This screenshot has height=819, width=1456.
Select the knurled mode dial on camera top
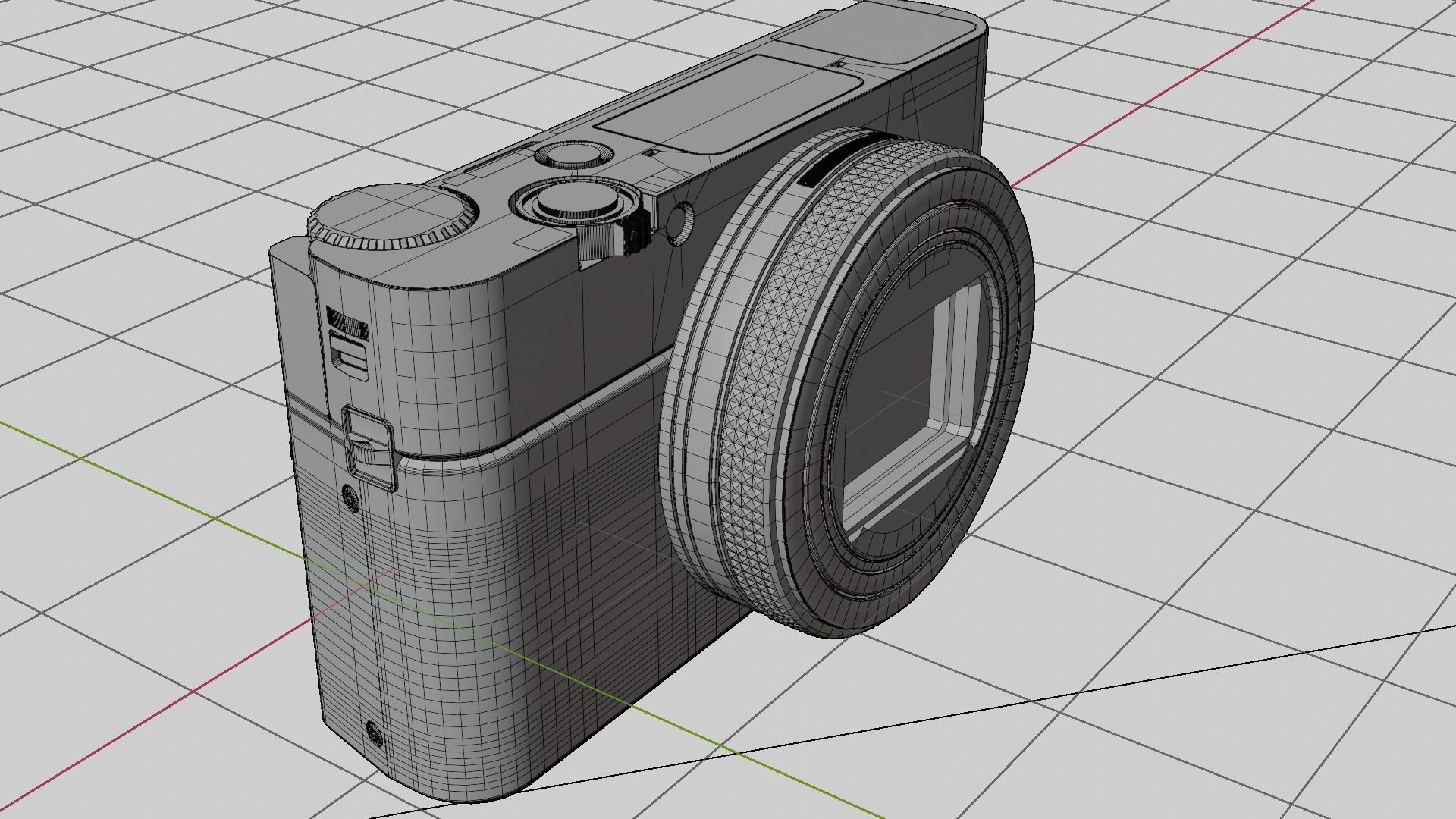point(393,216)
